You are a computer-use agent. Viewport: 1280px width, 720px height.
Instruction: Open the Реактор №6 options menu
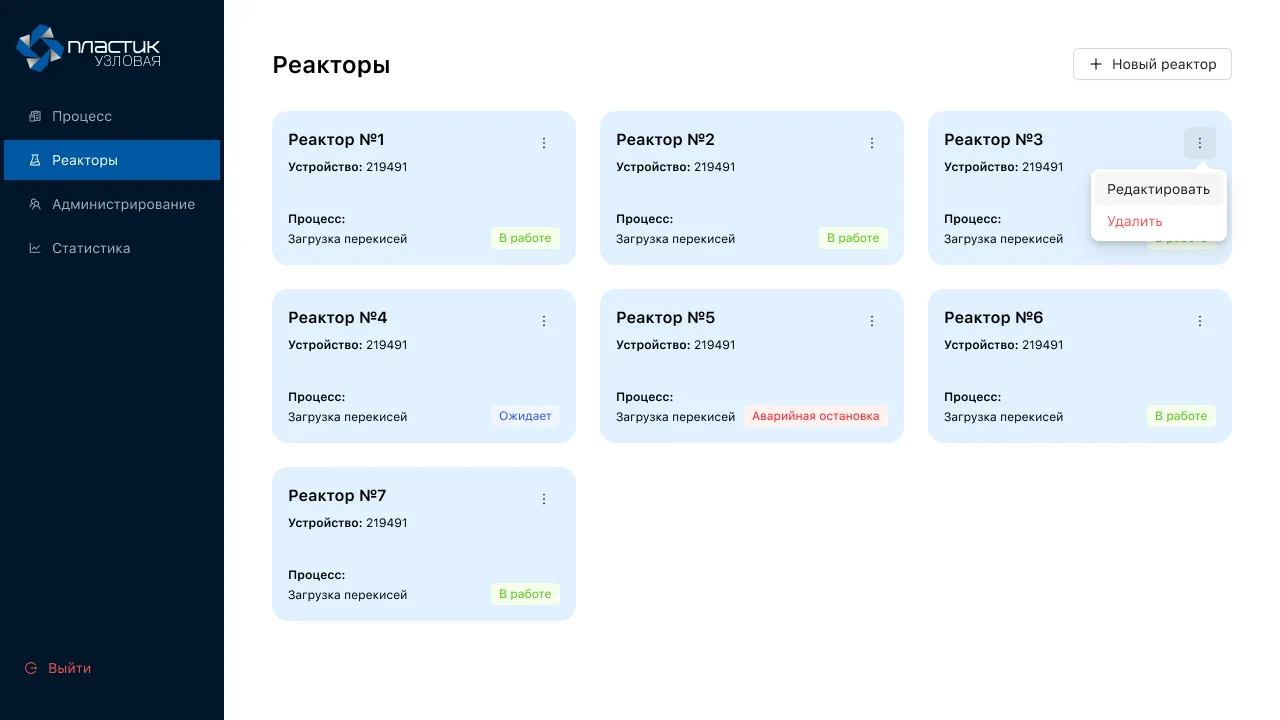click(1200, 321)
